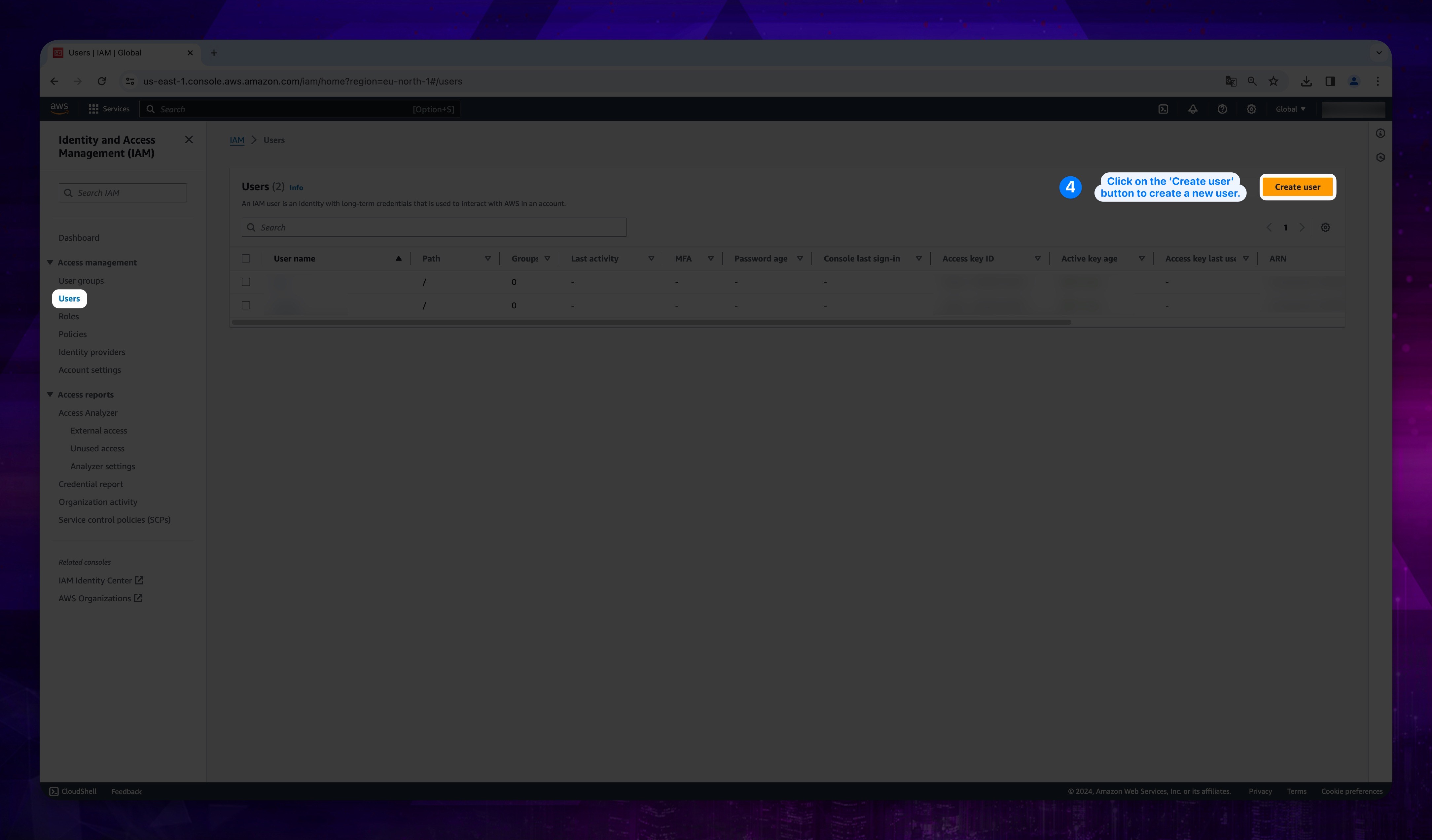Open Access Analyzer in sidebar
This screenshot has width=1432, height=840.
[x=88, y=412]
